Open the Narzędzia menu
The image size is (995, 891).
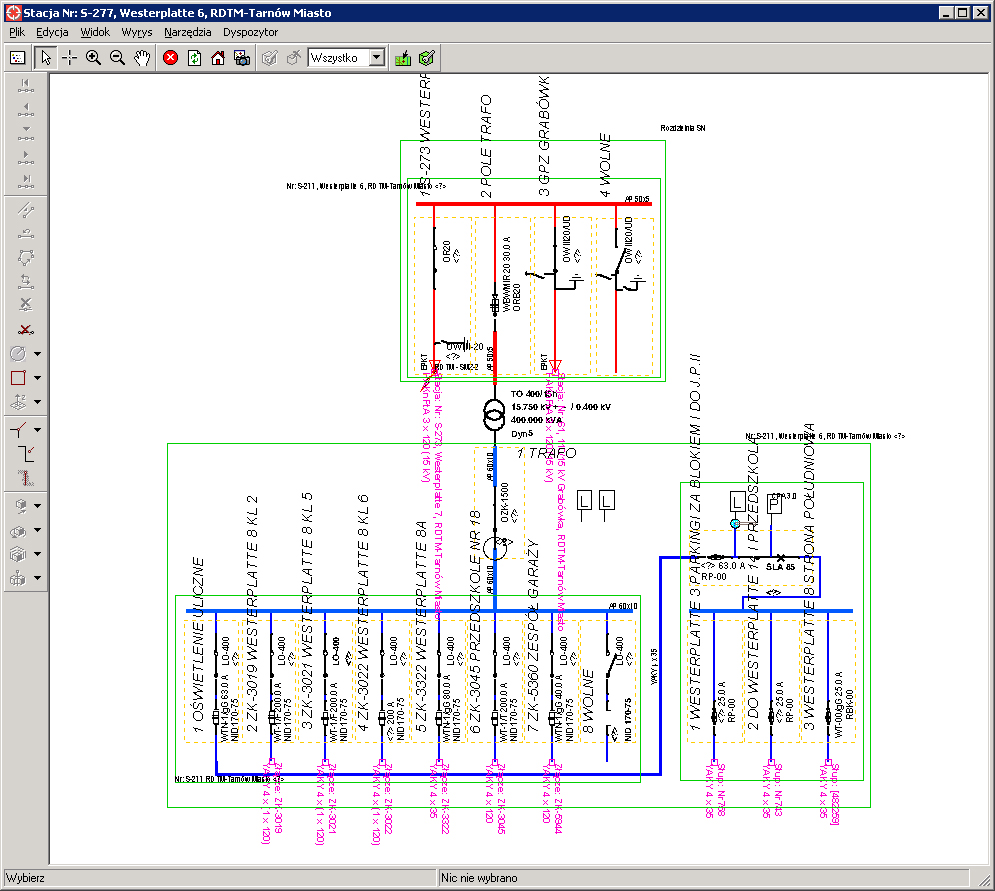(x=188, y=32)
